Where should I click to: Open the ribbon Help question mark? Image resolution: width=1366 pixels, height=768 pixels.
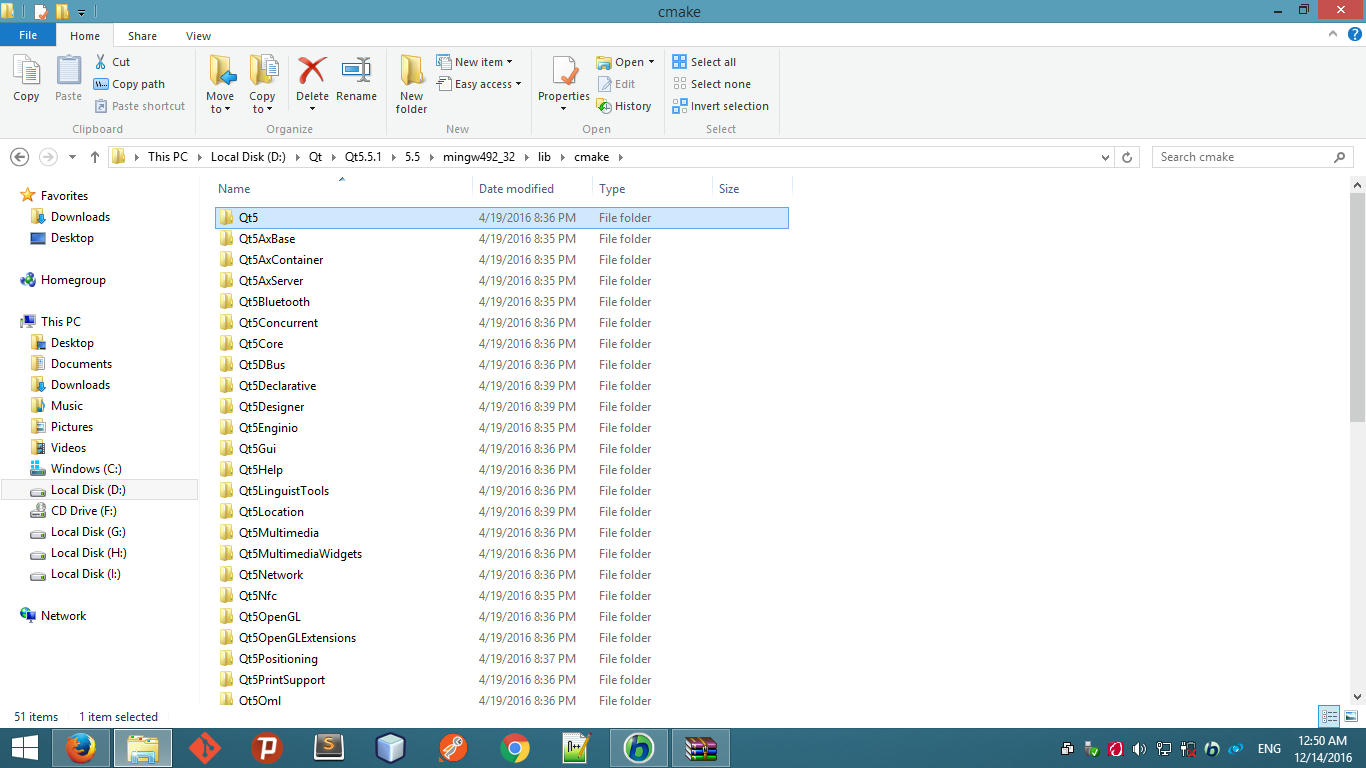coord(1355,35)
